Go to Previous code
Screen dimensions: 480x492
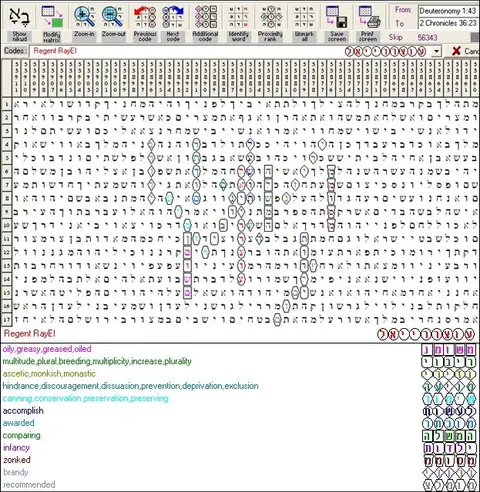tap(145, 17)
